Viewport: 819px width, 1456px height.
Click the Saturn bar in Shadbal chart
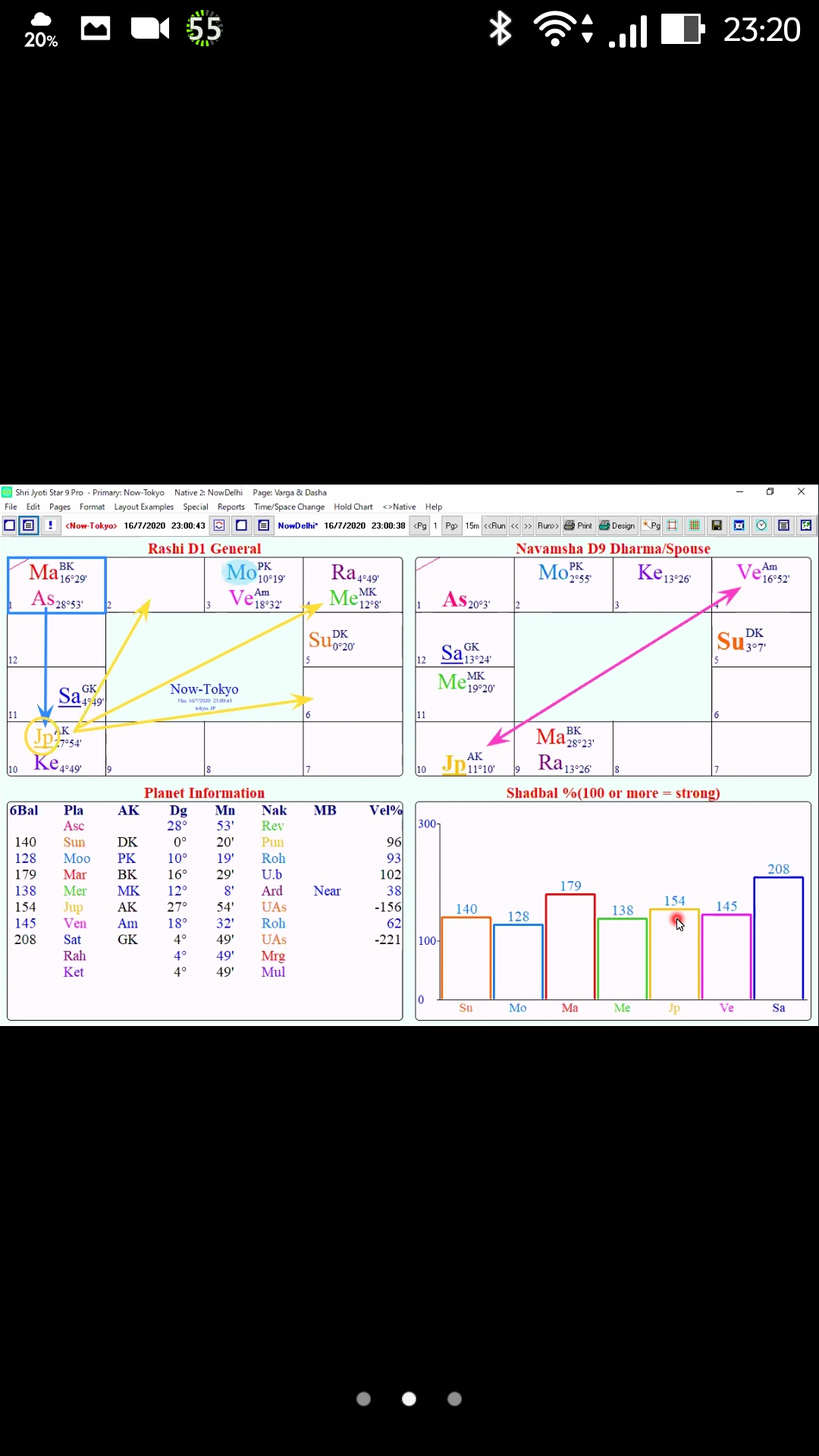coord(778,939)
